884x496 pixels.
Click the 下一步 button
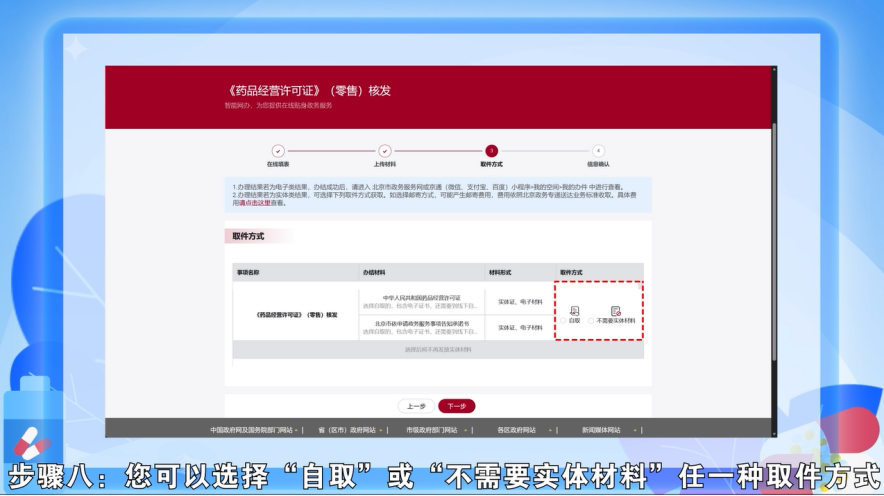click(x=457, y=406)
